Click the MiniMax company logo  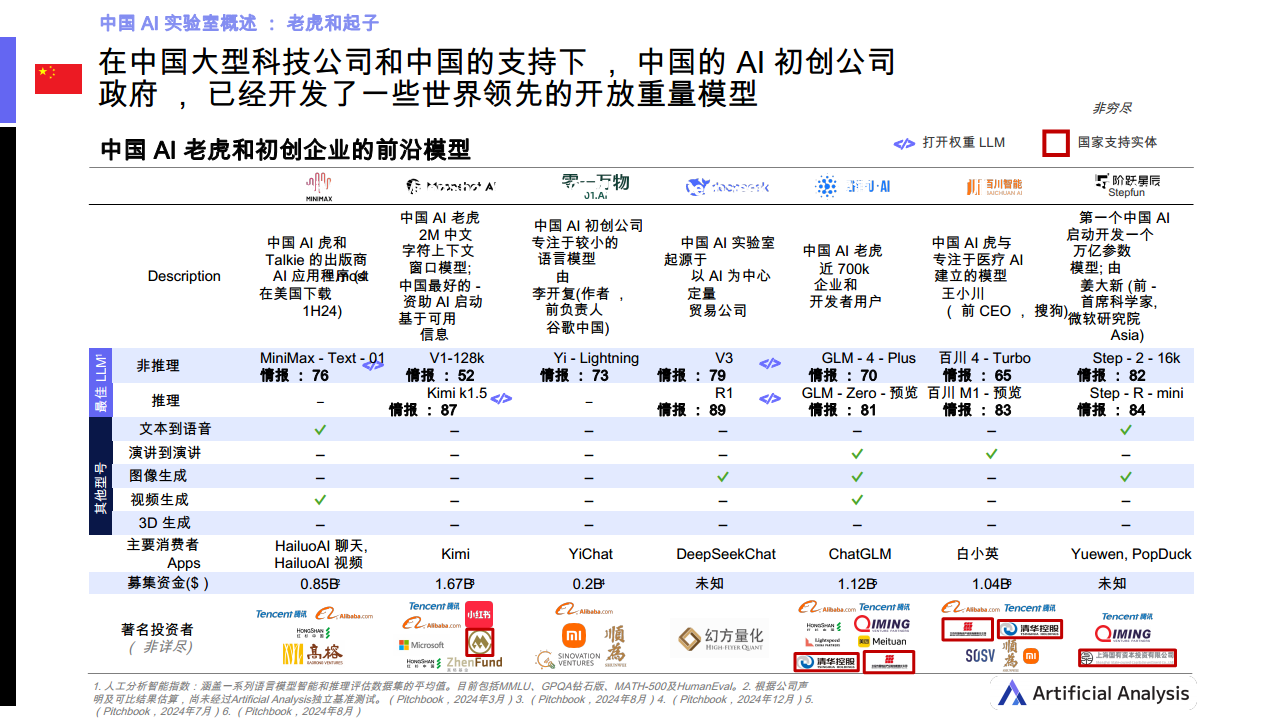pos(320,185)
